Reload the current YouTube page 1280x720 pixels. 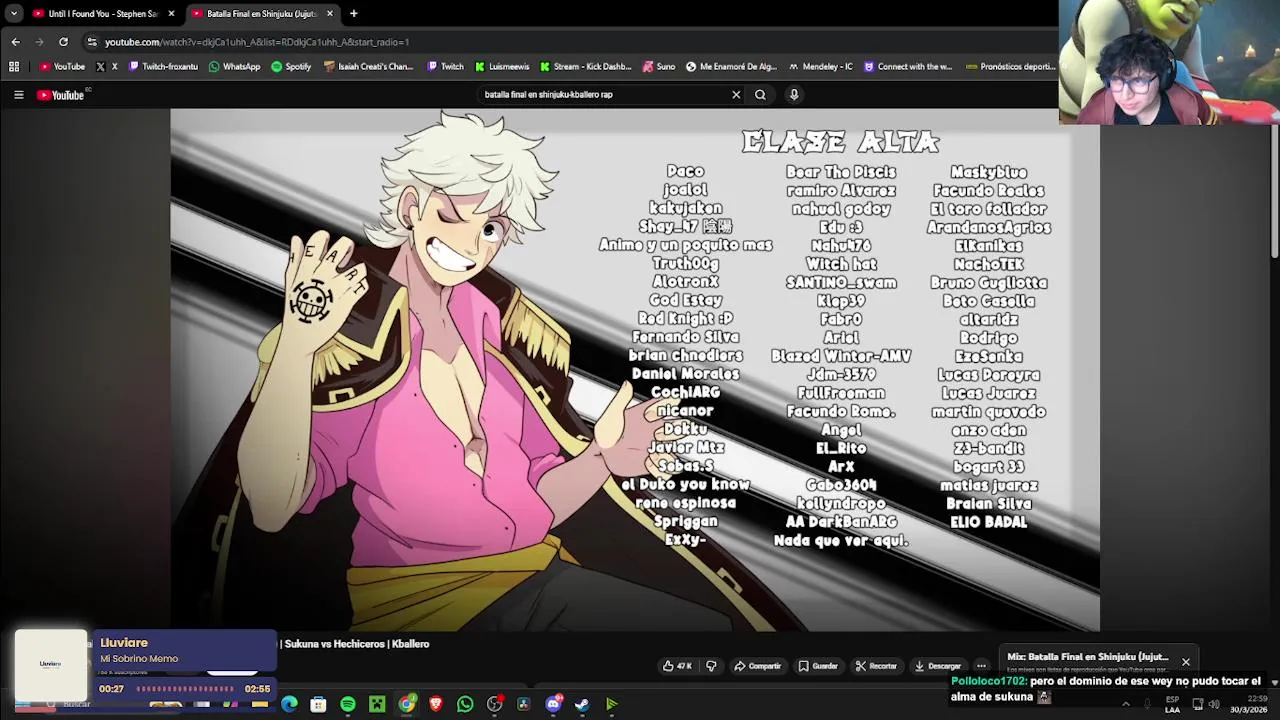pyautogui.click(x=63, y=42)
